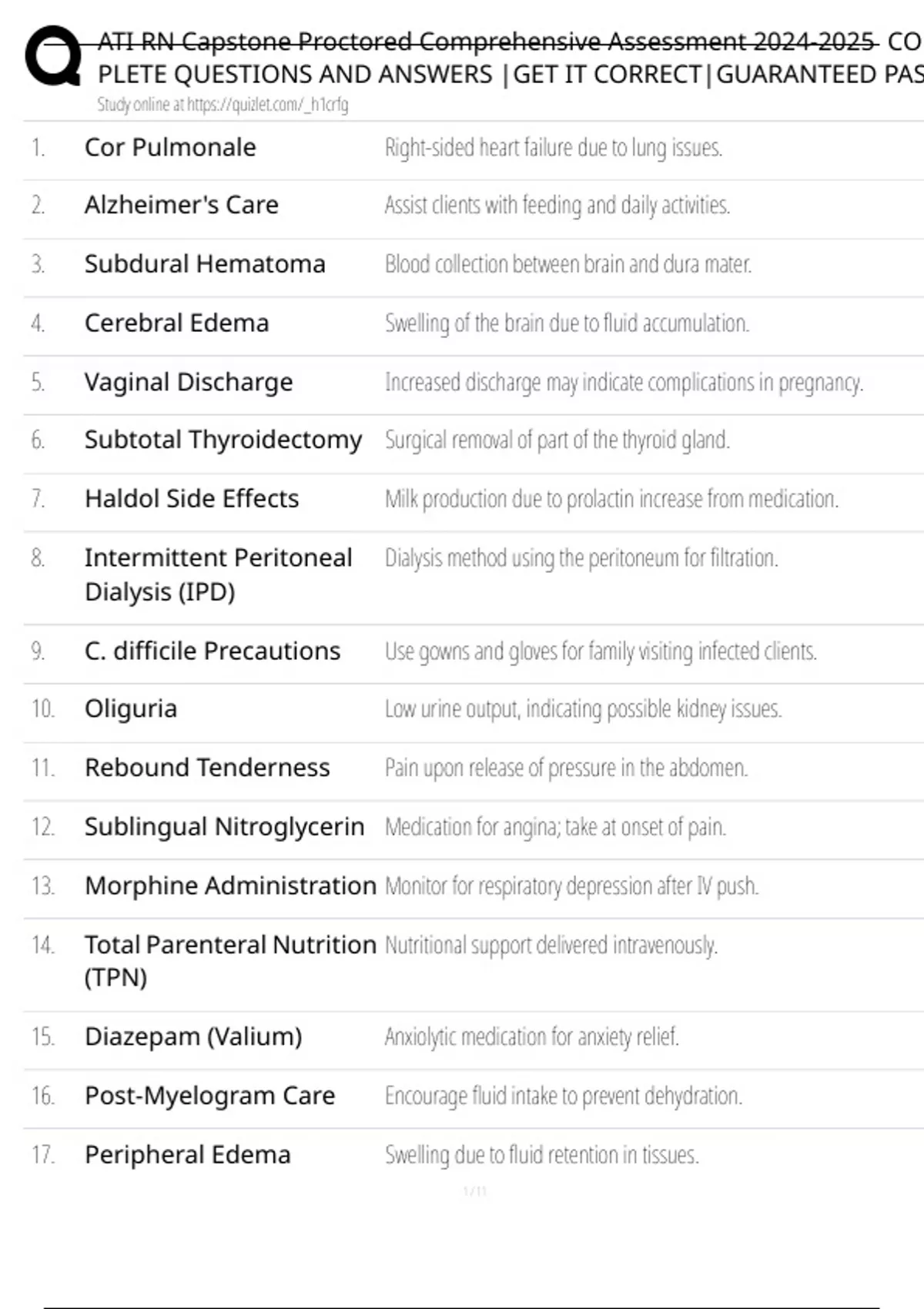Select the Haldol Side Effects definition
This screenshot has height=1309, width=924.
tap(611, 499)
